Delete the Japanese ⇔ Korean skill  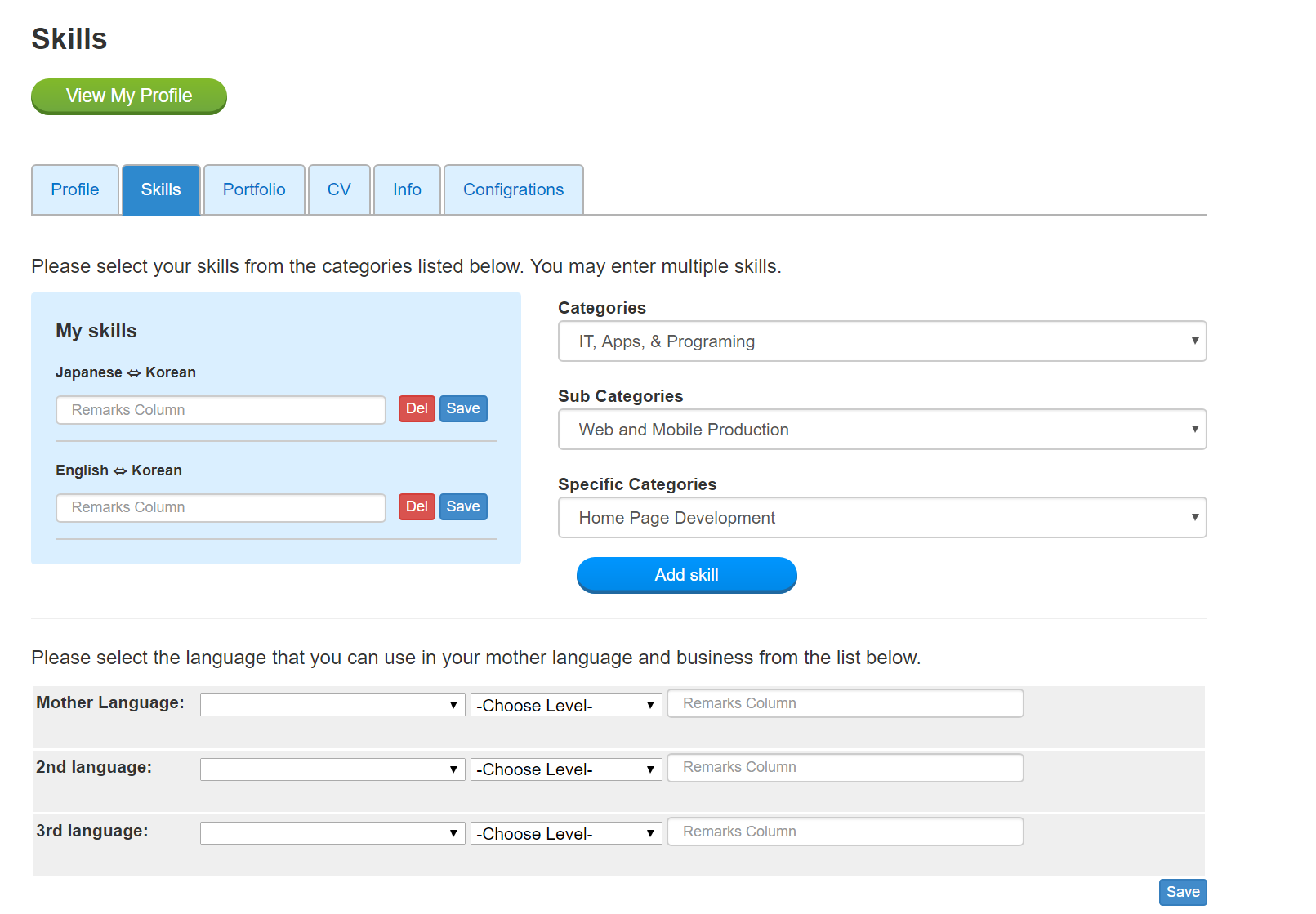[417, 408]
